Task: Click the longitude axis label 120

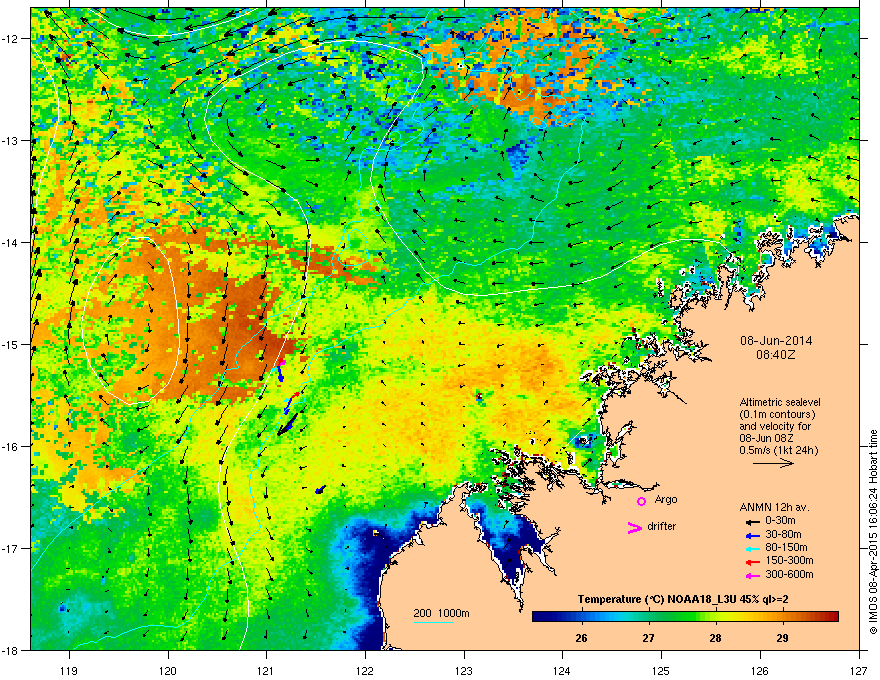Action: (x=168, y=670)
